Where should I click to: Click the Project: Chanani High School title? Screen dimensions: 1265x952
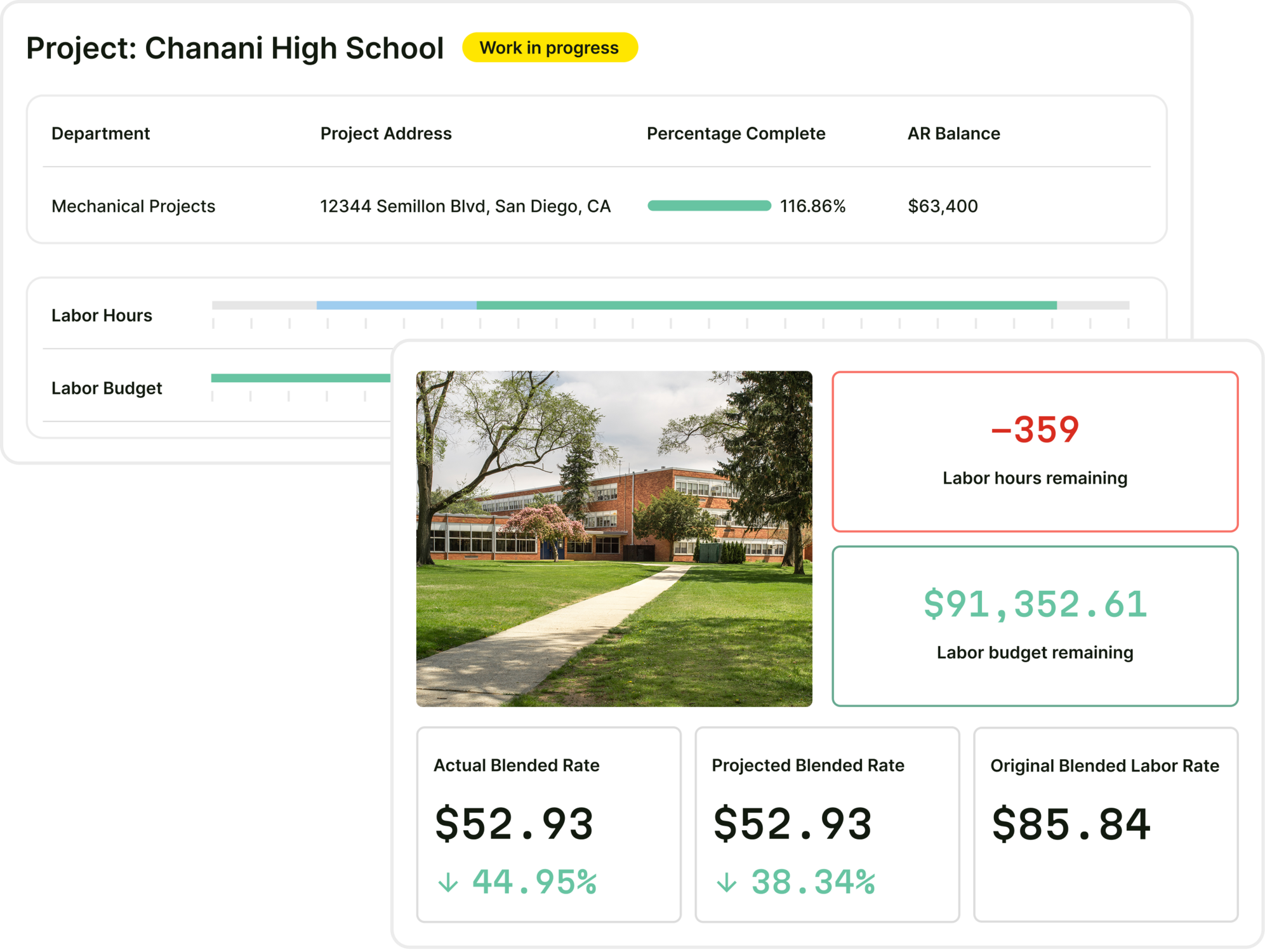click(x=235, y=48)
